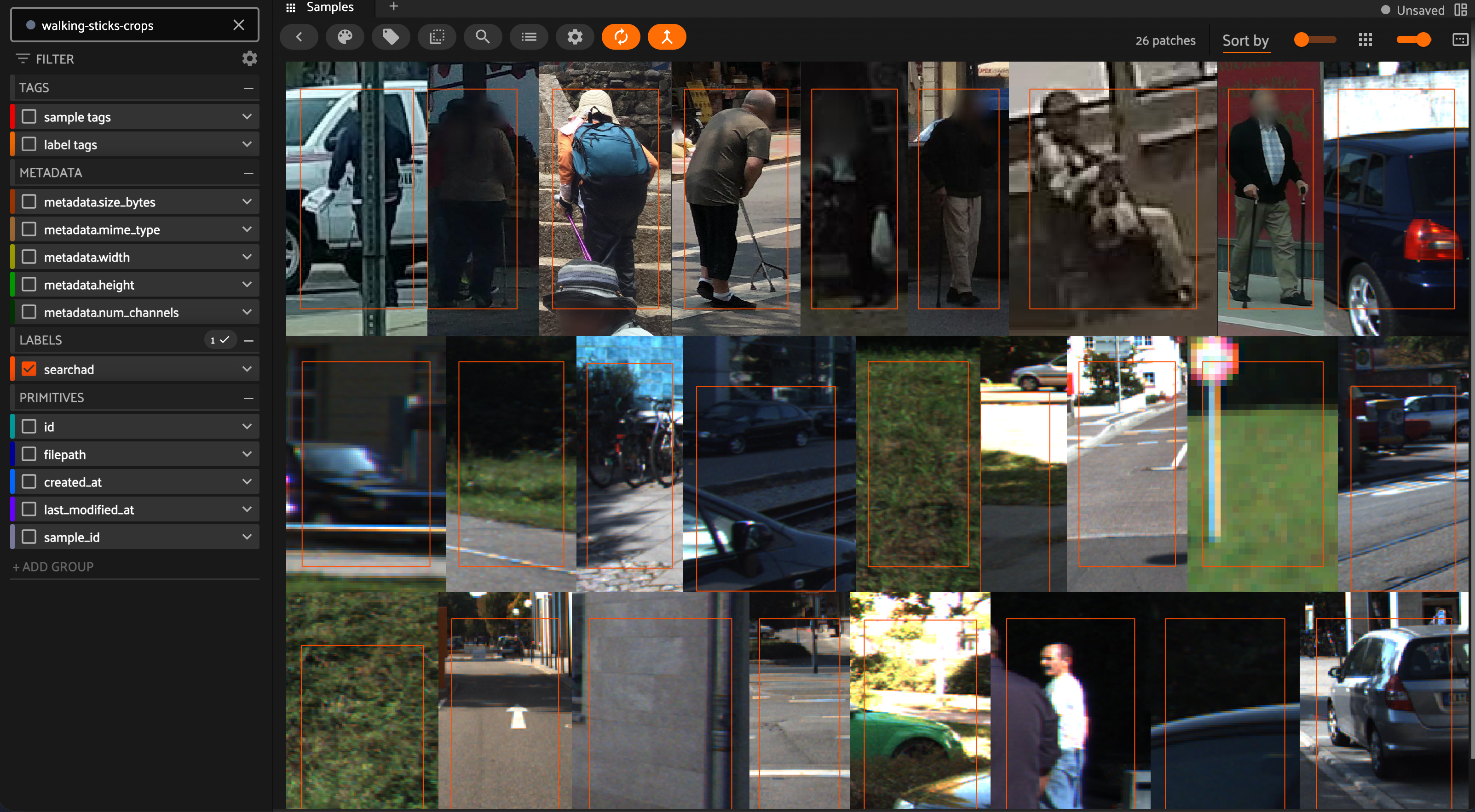The height and width of the screenshot is (812, 1475).
Task: Open display options gear in toolbar
Action: (x=575, y=37)
